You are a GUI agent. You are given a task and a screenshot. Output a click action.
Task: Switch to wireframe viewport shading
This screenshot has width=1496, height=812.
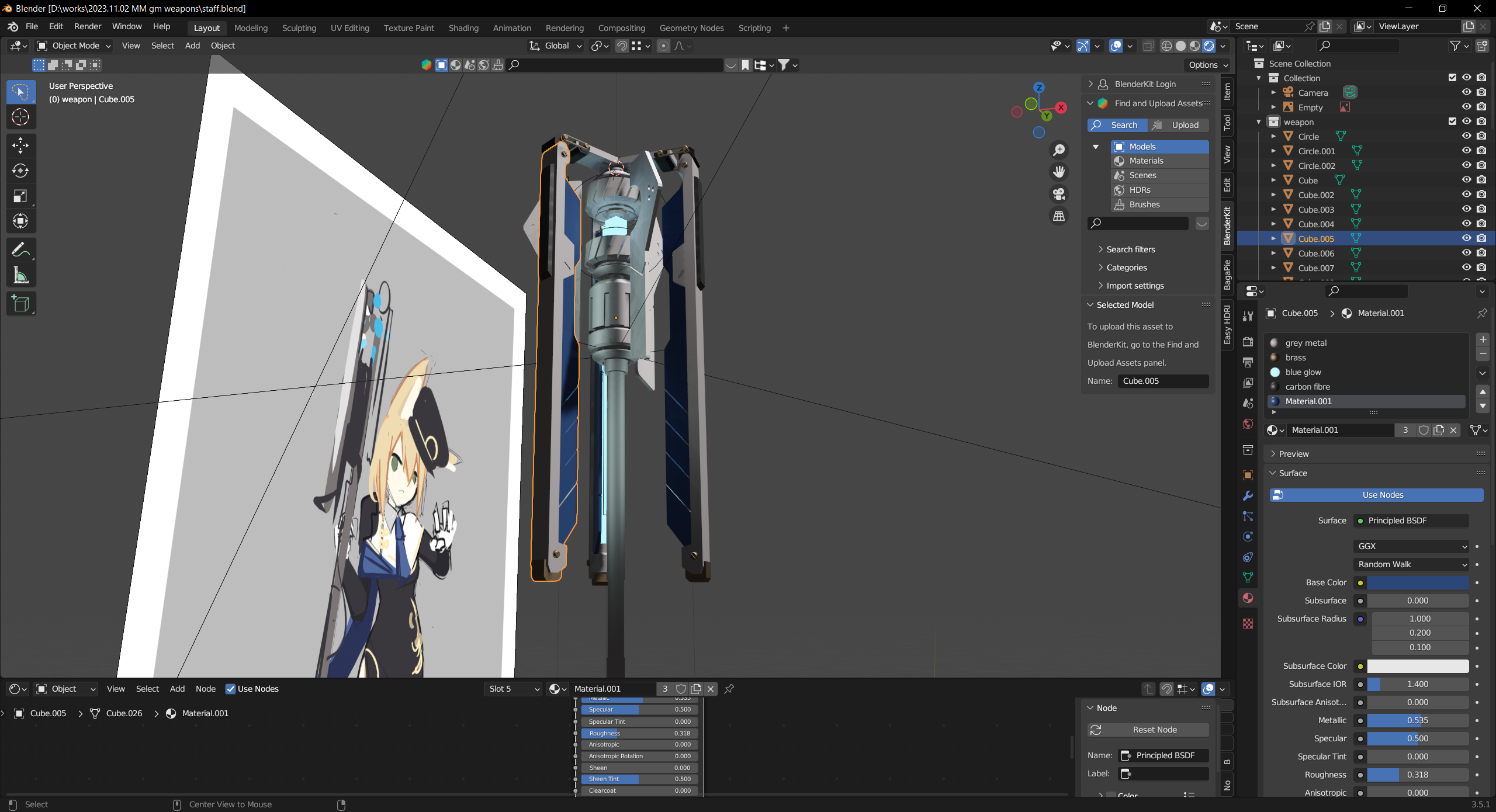pos(1166,46)
